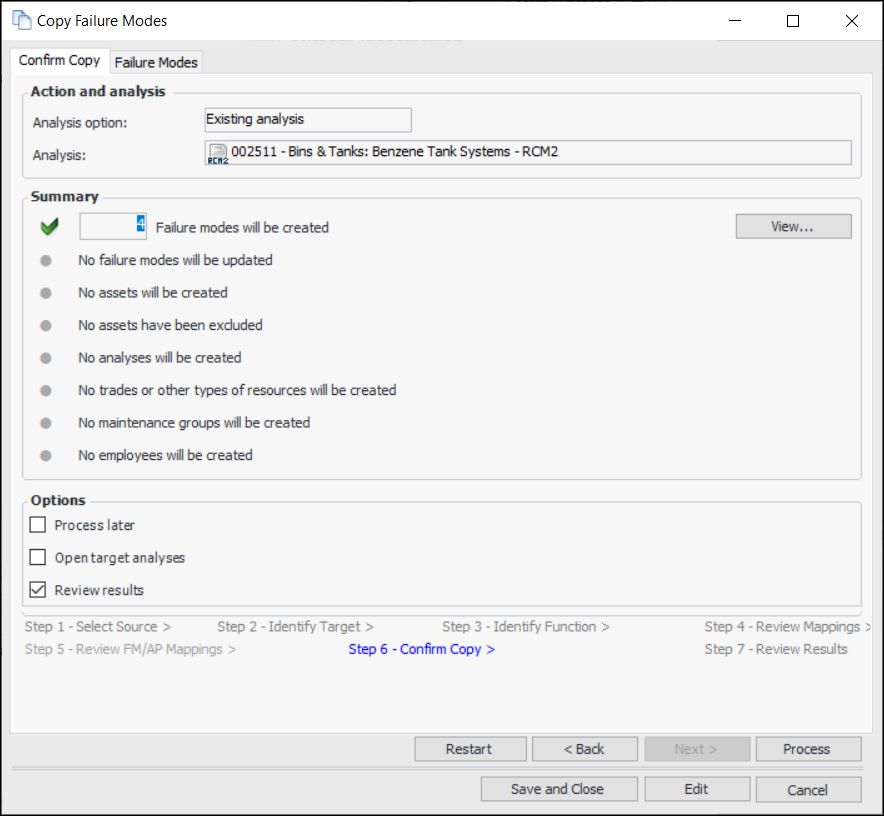This screenshot has width=884, height=816.
Task: Uncheck the Review results checkbox
Action: click(x=38, y=590)
